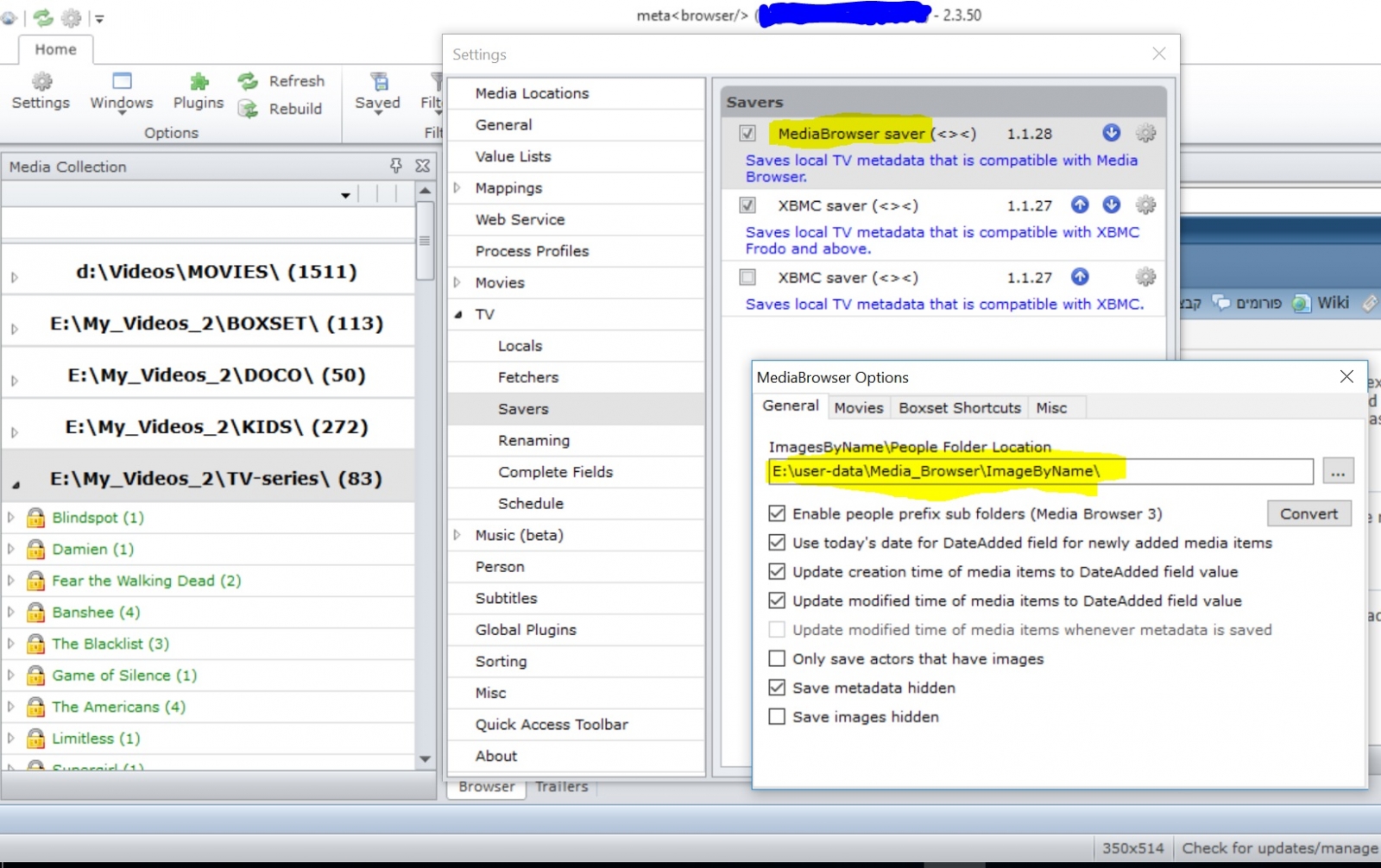Close the MediaBrowser Options dialog
This screenshot has width=1381, height=868.
[1346, 376]
